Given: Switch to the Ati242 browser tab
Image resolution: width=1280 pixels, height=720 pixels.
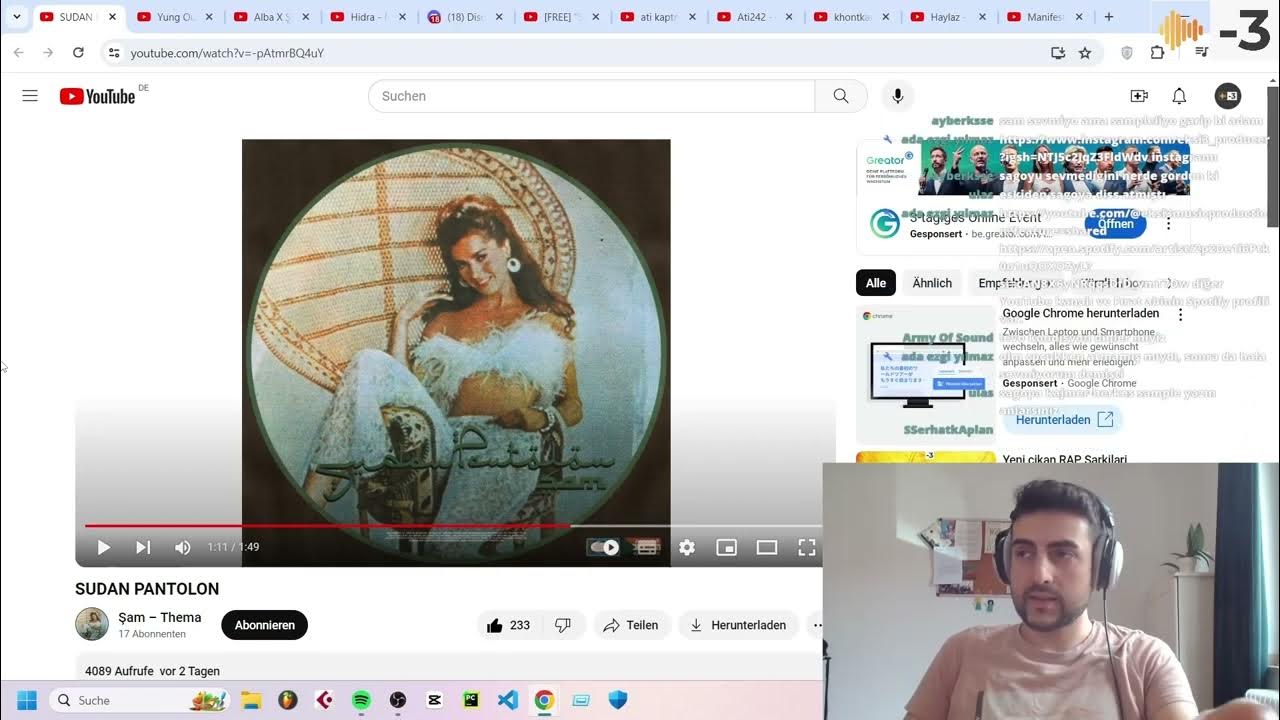Looking at the screenshot, I should [x=756, y=17].
